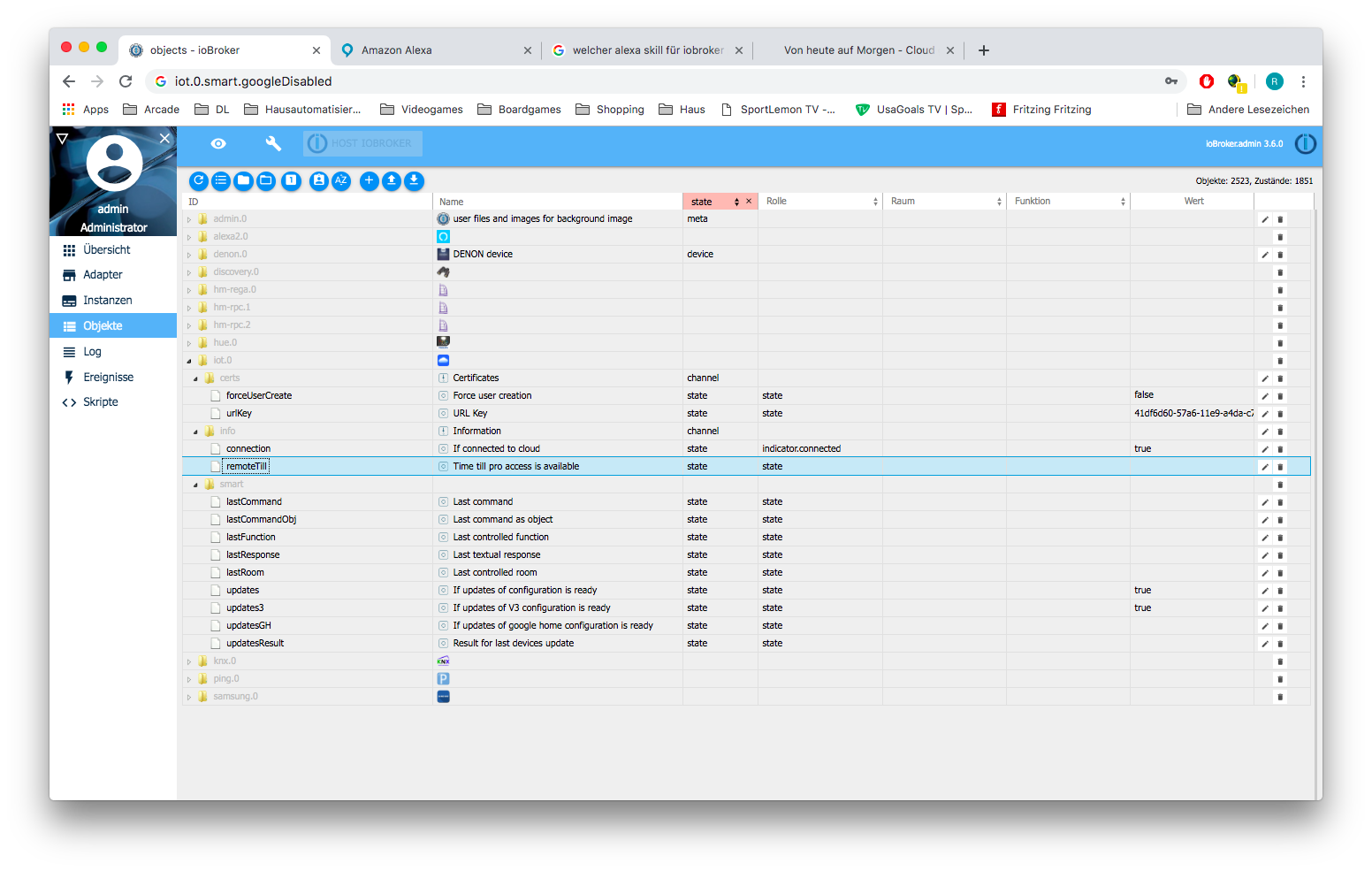This screenshot has height=871, width=1372.
Task: Toggle expert mode badge icon
Action: pos(319,180)
